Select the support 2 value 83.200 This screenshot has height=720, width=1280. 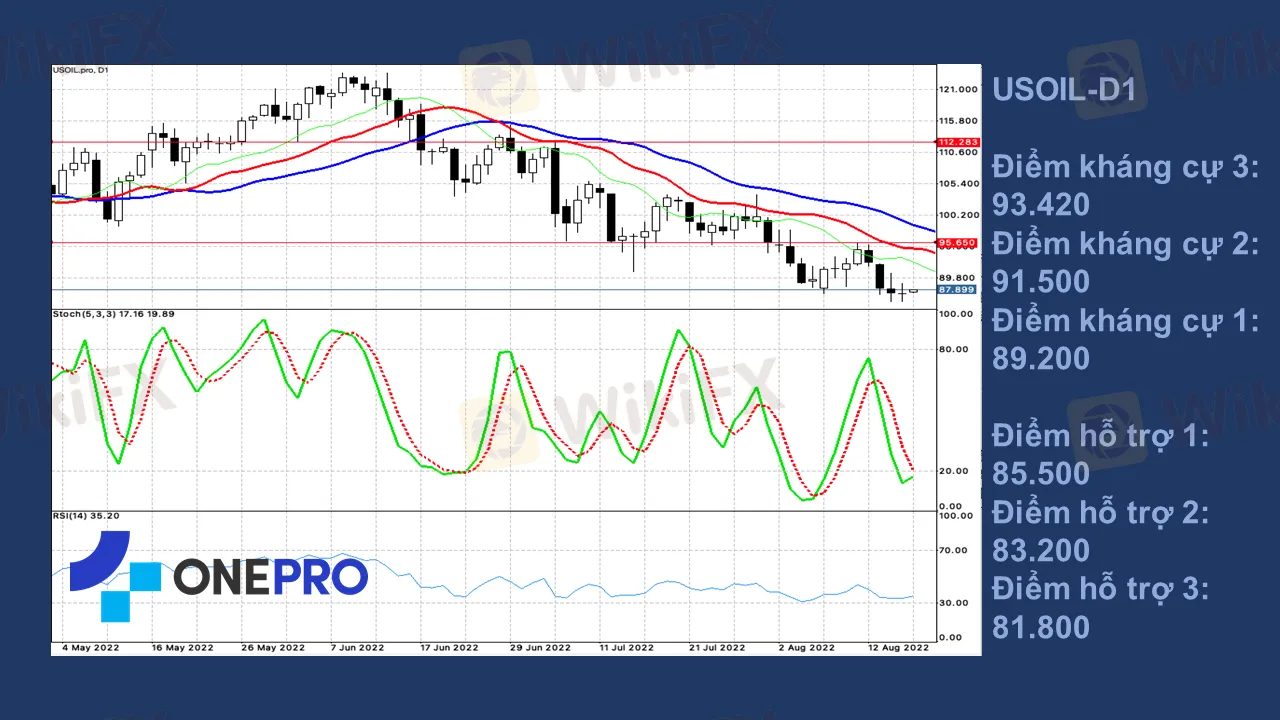tap(1040, 550)
